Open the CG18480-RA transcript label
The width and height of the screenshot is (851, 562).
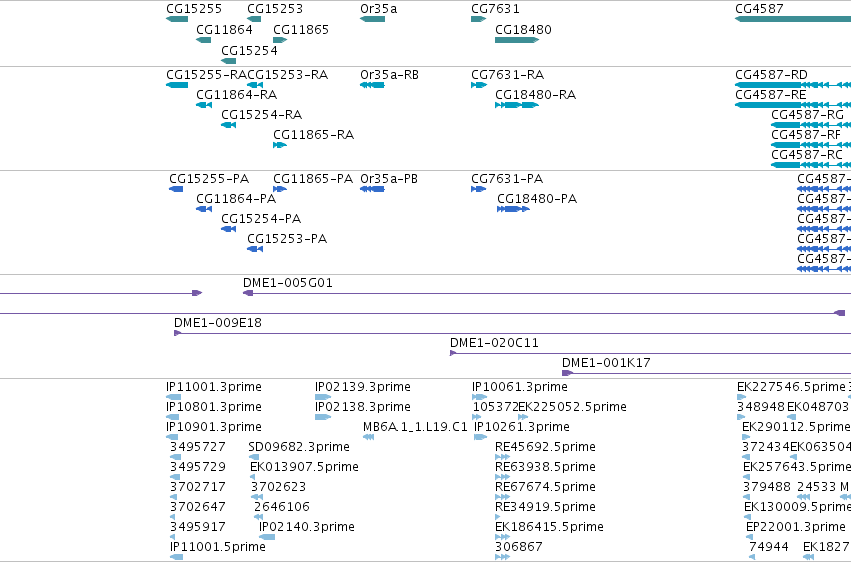(535, 94)
